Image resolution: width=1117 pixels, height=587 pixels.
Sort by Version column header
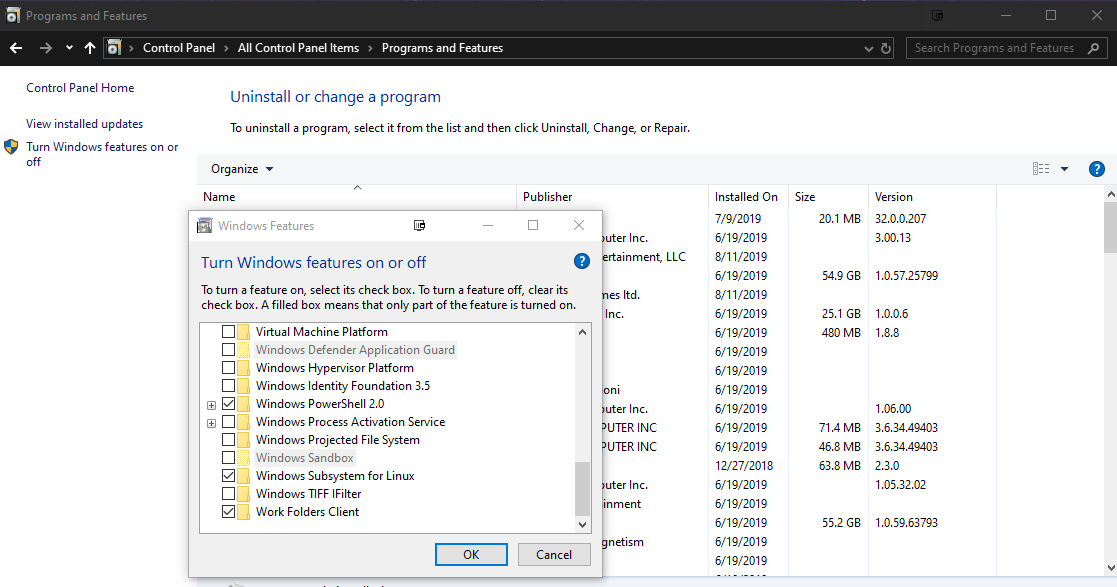tap(932, 197)
